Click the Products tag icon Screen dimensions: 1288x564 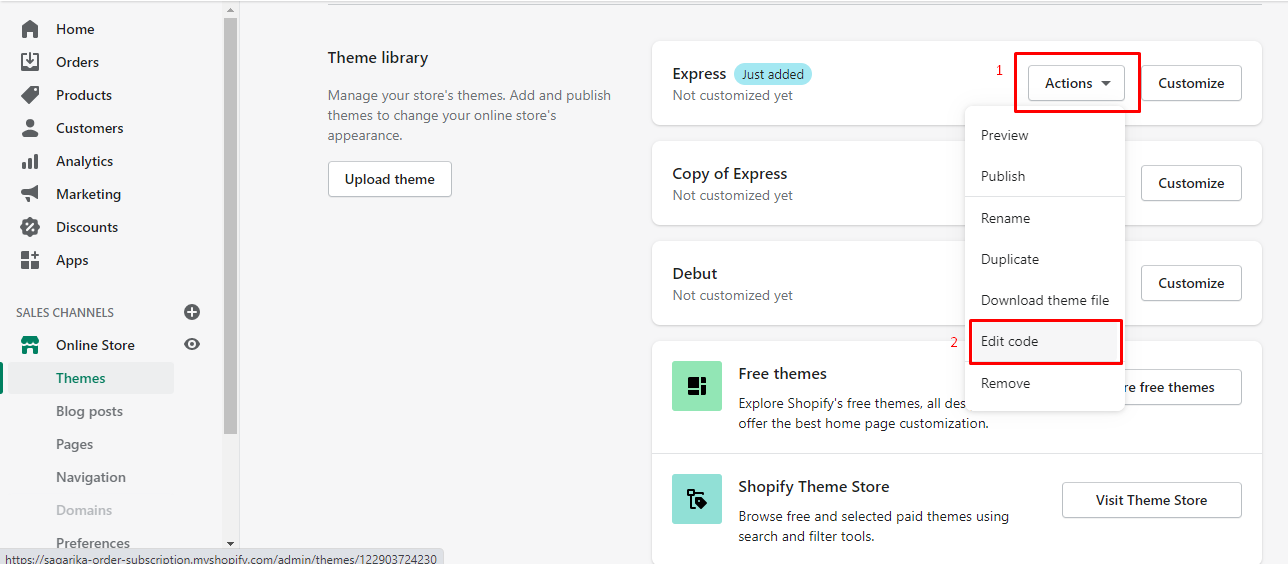coord(30,95)
